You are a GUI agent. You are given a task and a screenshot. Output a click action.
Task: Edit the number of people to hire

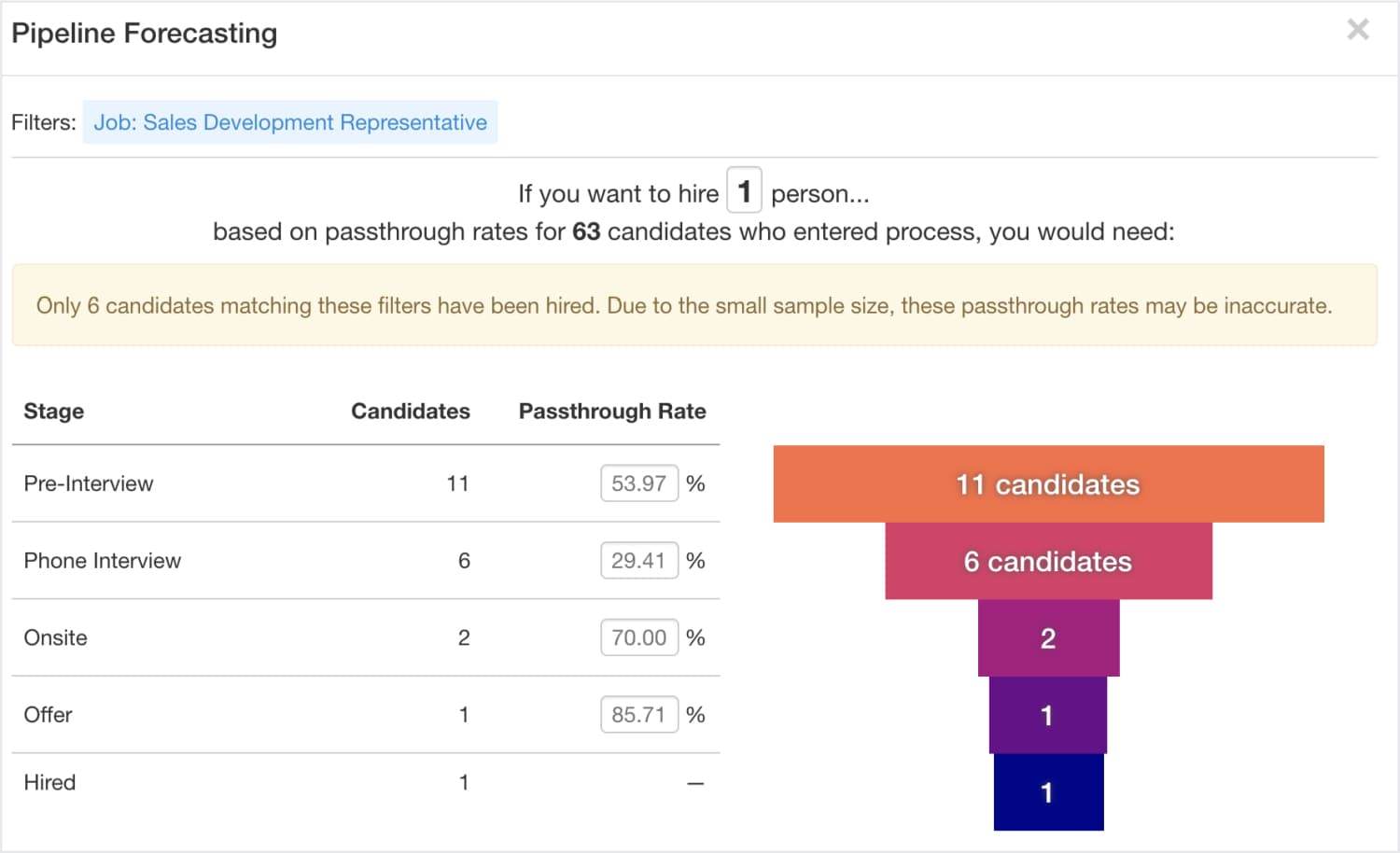click(744, 191)
